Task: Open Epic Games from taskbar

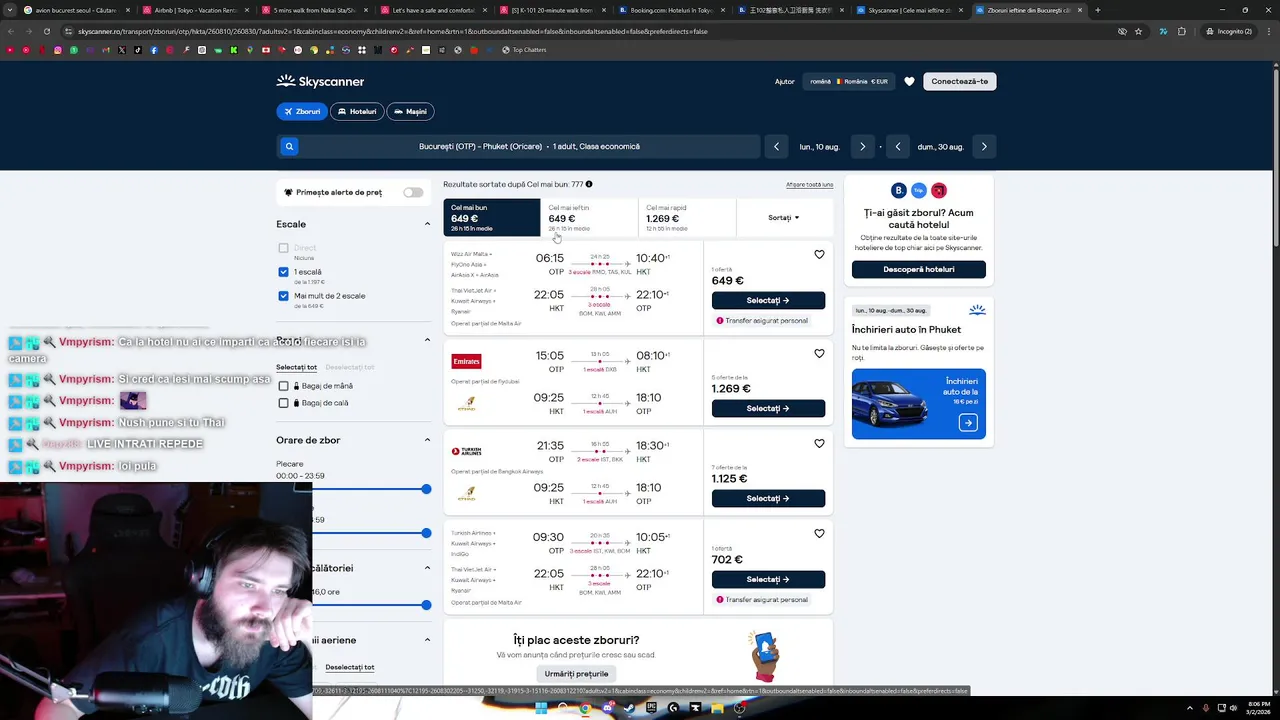Action: (x=651, y=708)
